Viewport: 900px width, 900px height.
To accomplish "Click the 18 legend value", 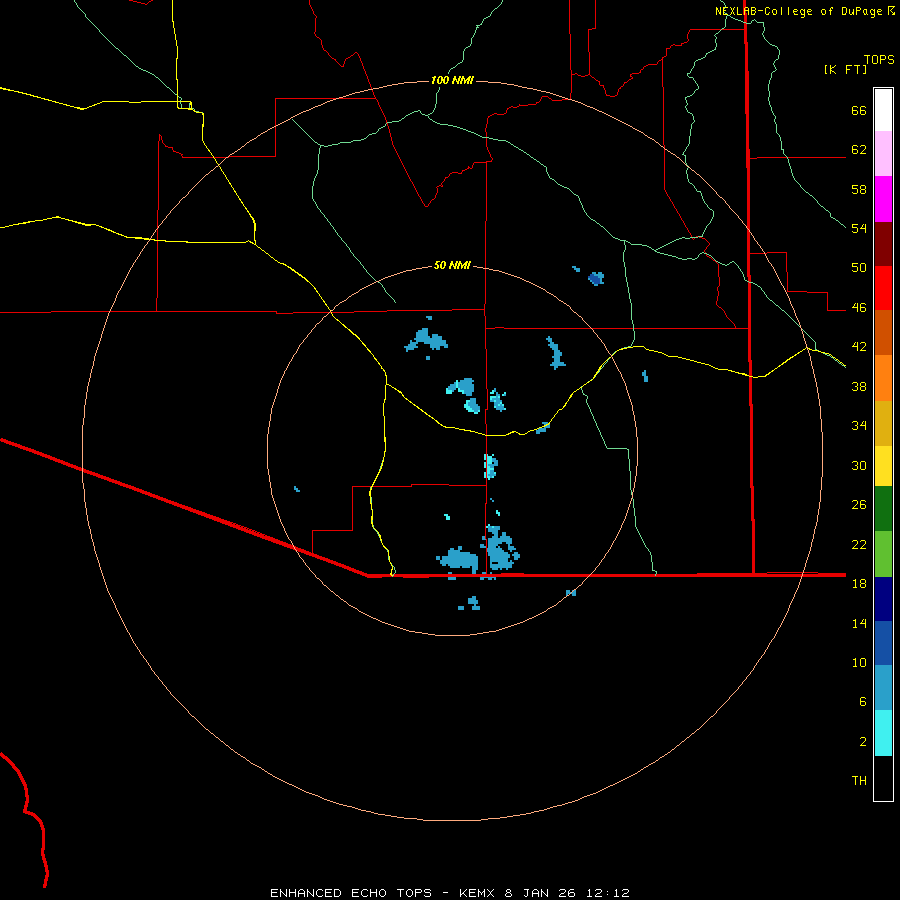I will pos(859,584).
